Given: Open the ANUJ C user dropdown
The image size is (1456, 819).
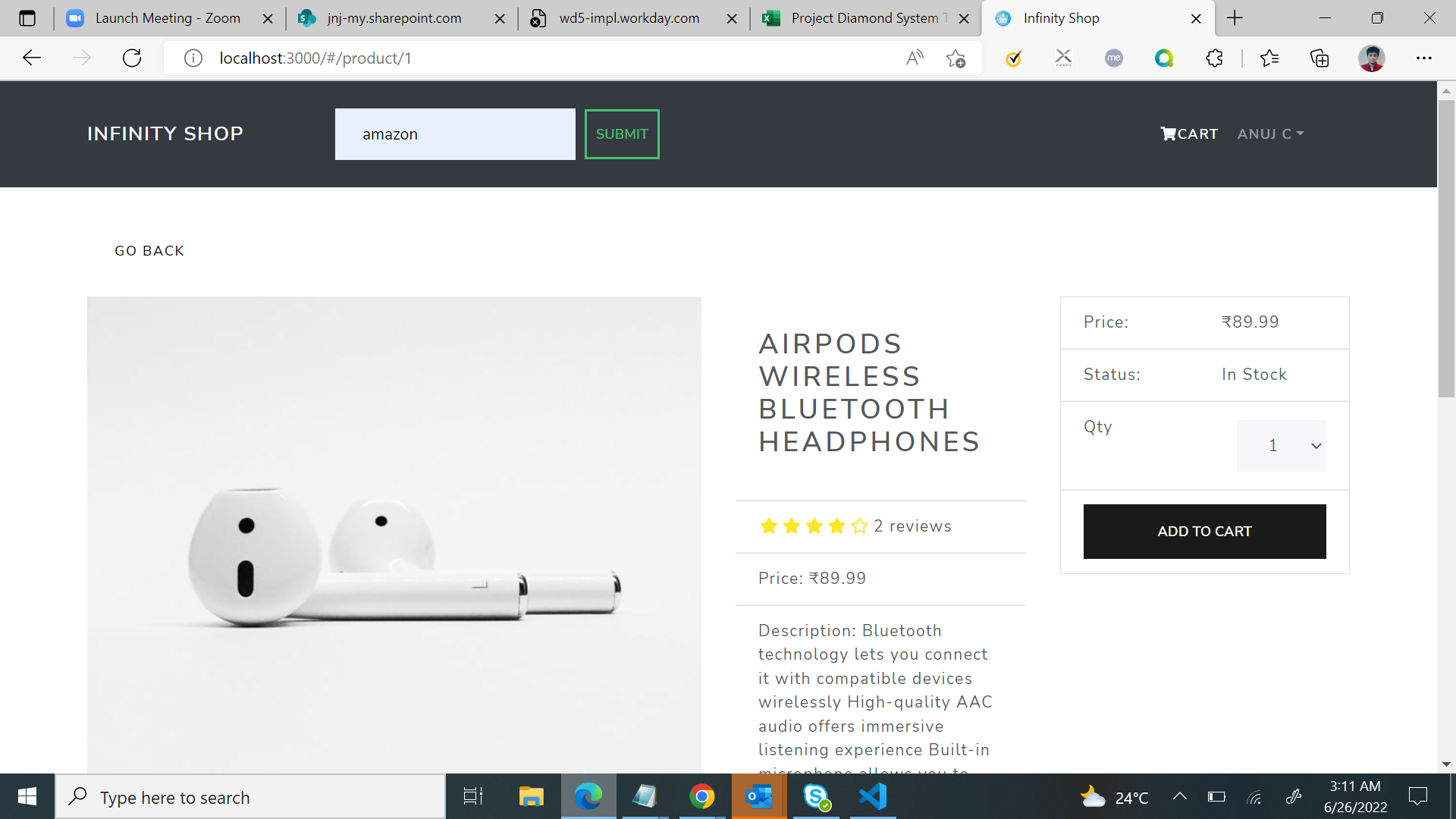Looking at the screenshot, I should 1270,134.
